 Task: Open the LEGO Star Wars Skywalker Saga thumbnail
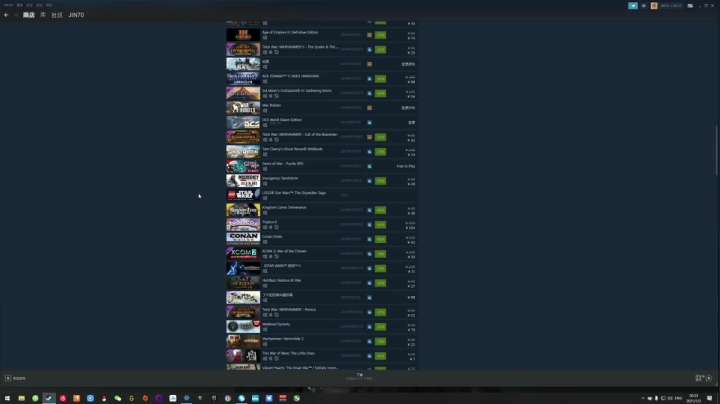[x=243, y=196]
